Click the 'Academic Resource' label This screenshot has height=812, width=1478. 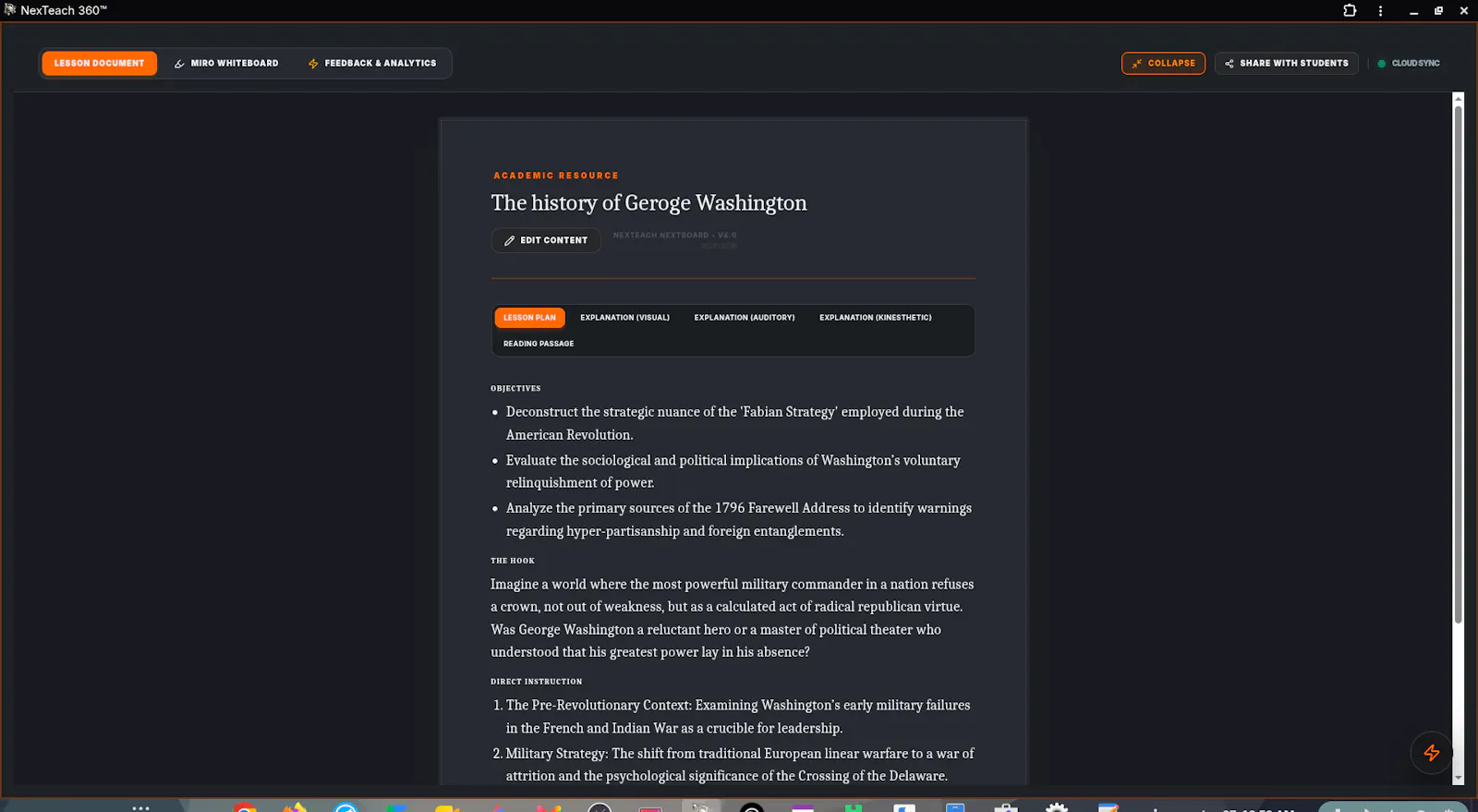556,176
